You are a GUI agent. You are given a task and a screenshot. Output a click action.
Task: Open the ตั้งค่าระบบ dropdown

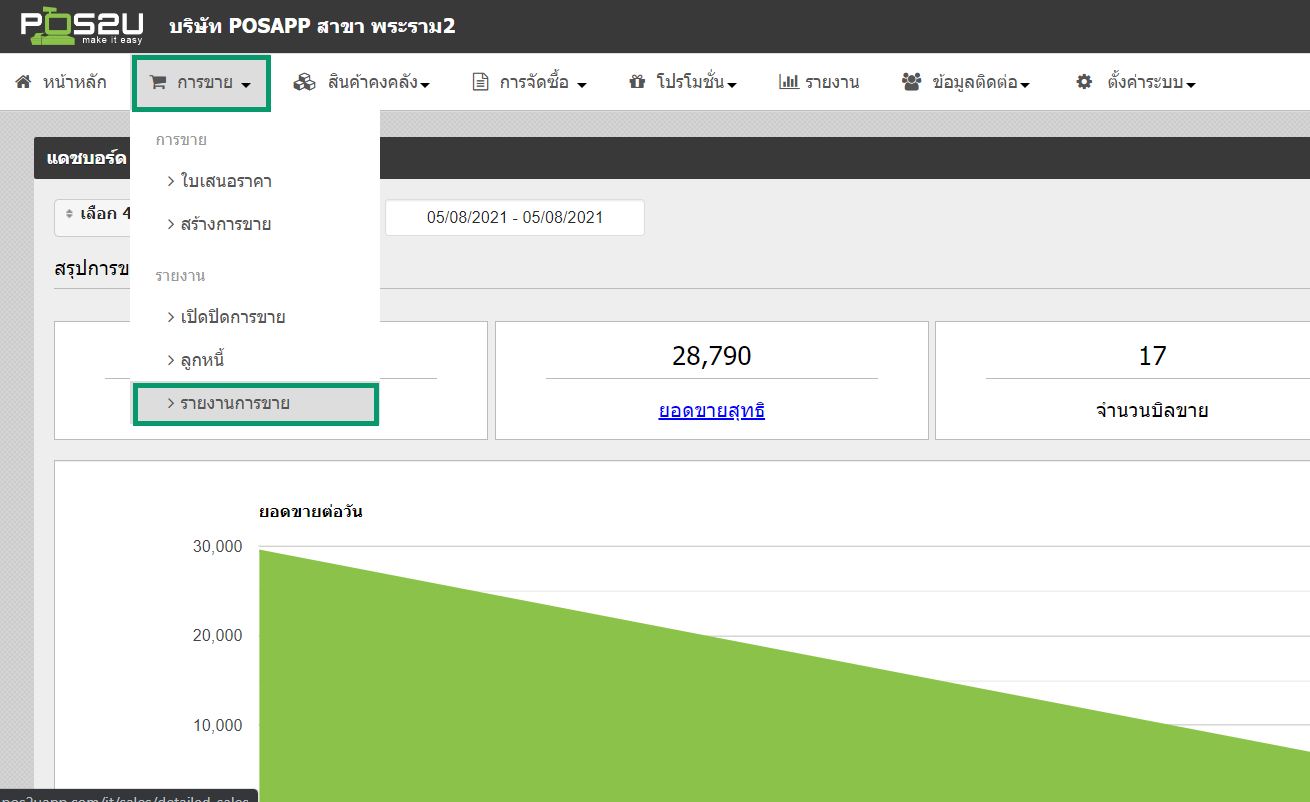[x=1136, y=82]
